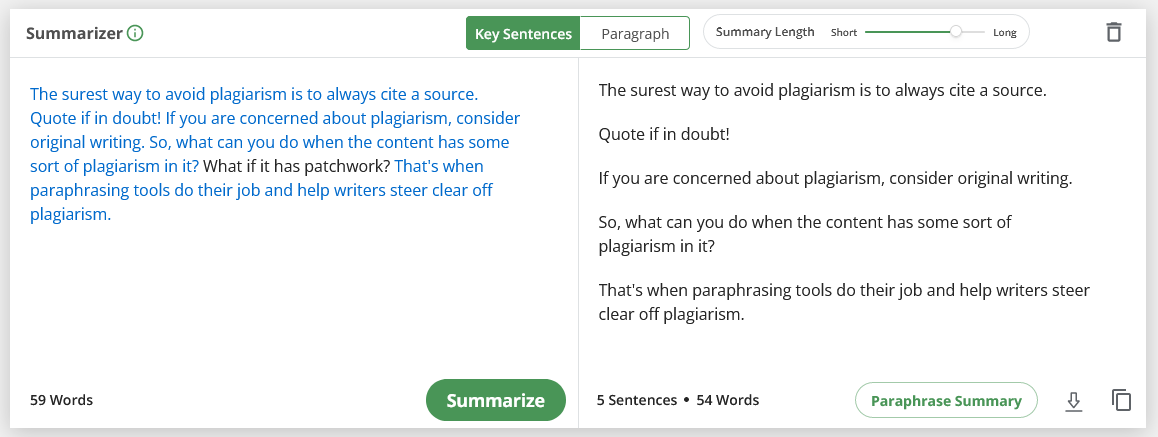Switch to Key Sentences mode

tap(523, 33)
